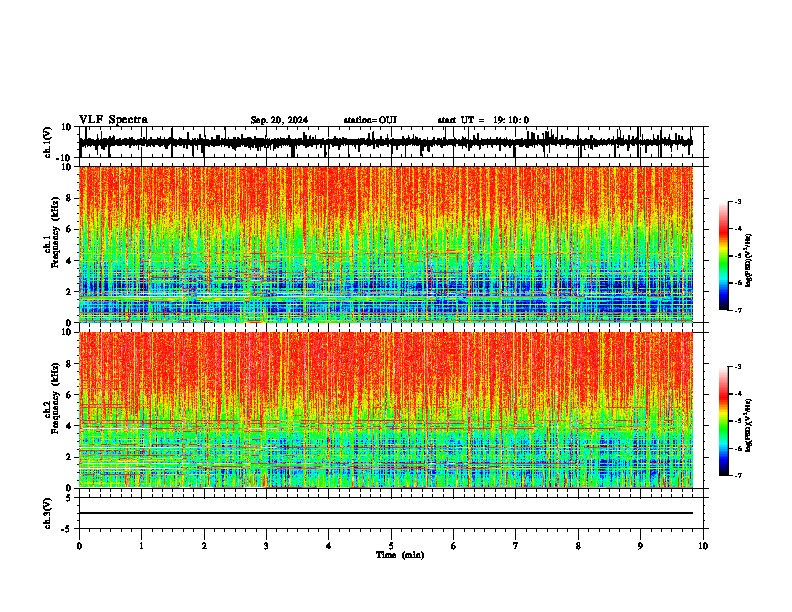Click time axis tick label "2"
Image resolution: width=792 pixels, height=612 pixels.
204,546
